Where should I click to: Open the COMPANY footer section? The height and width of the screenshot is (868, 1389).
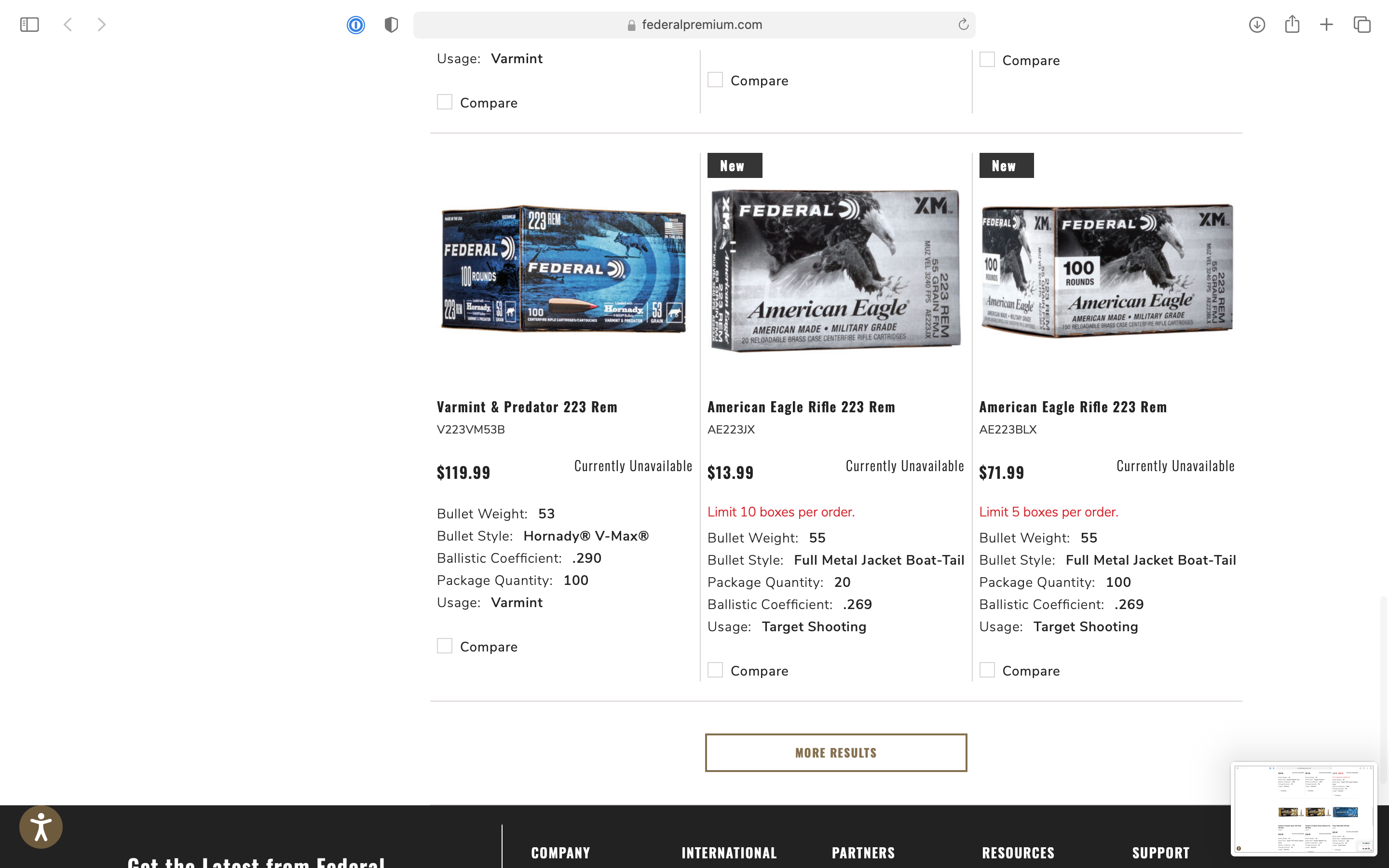click(561, 853)
